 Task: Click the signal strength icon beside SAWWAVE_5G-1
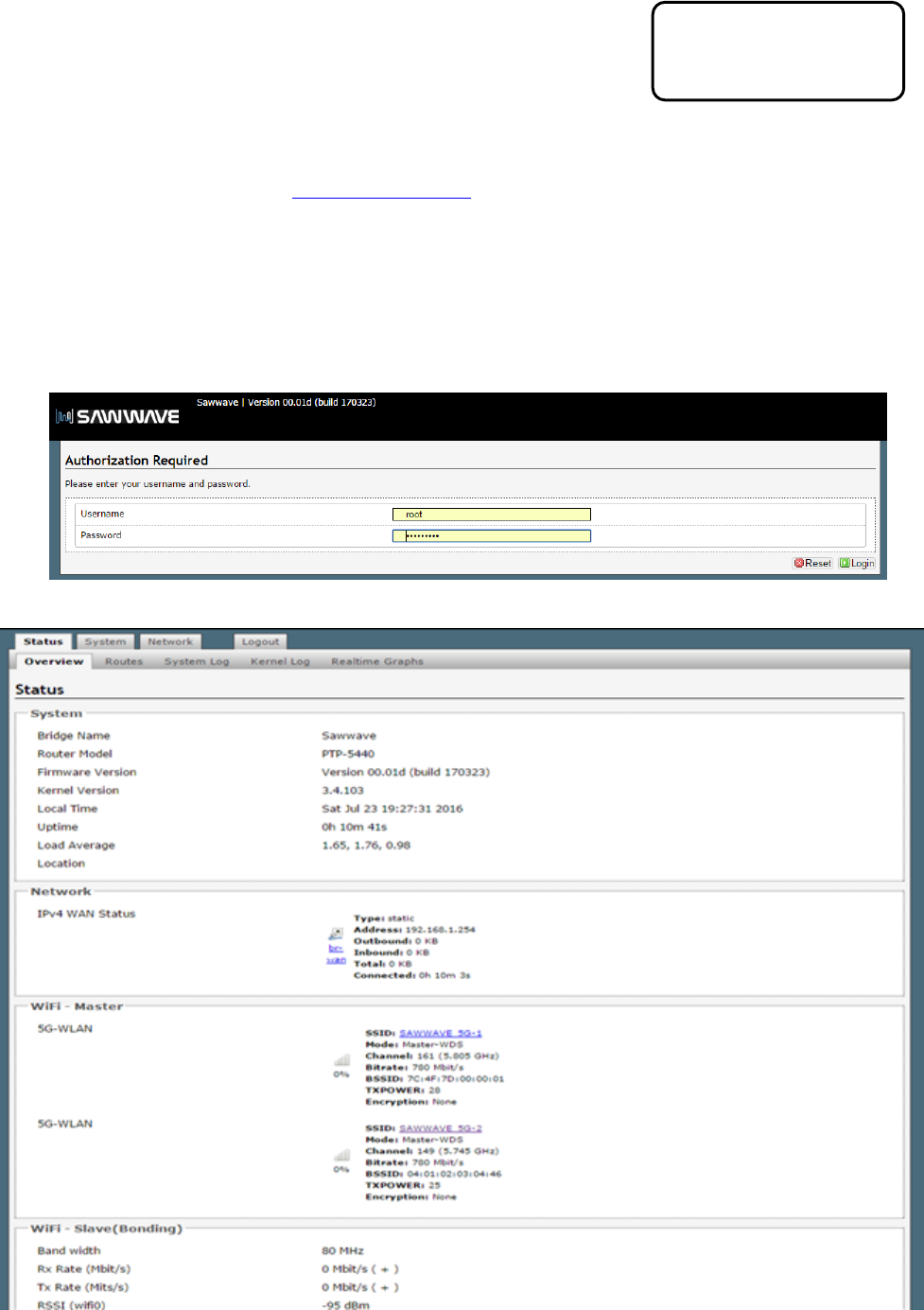341,1060
